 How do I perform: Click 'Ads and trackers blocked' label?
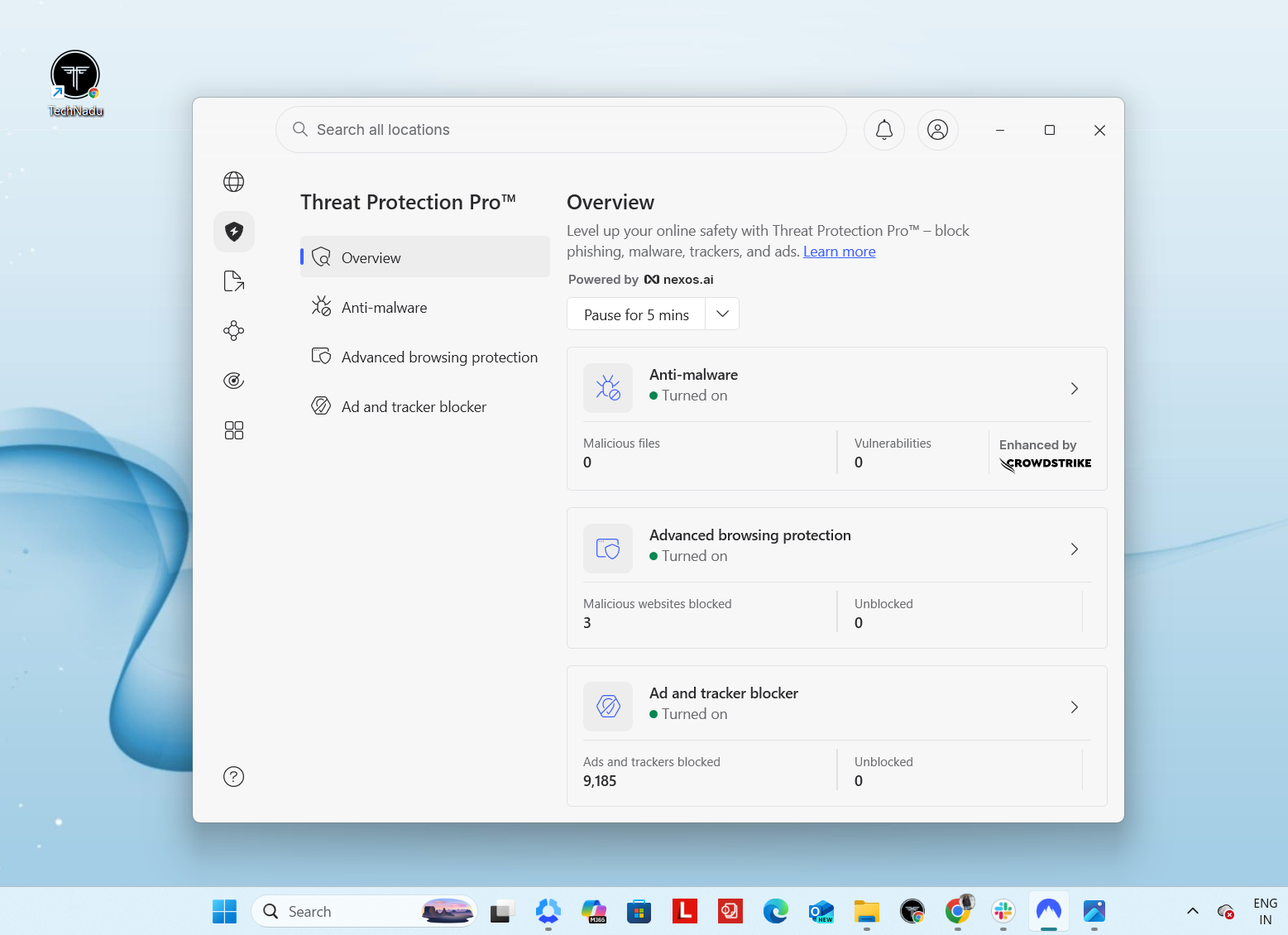pos(651,762)
